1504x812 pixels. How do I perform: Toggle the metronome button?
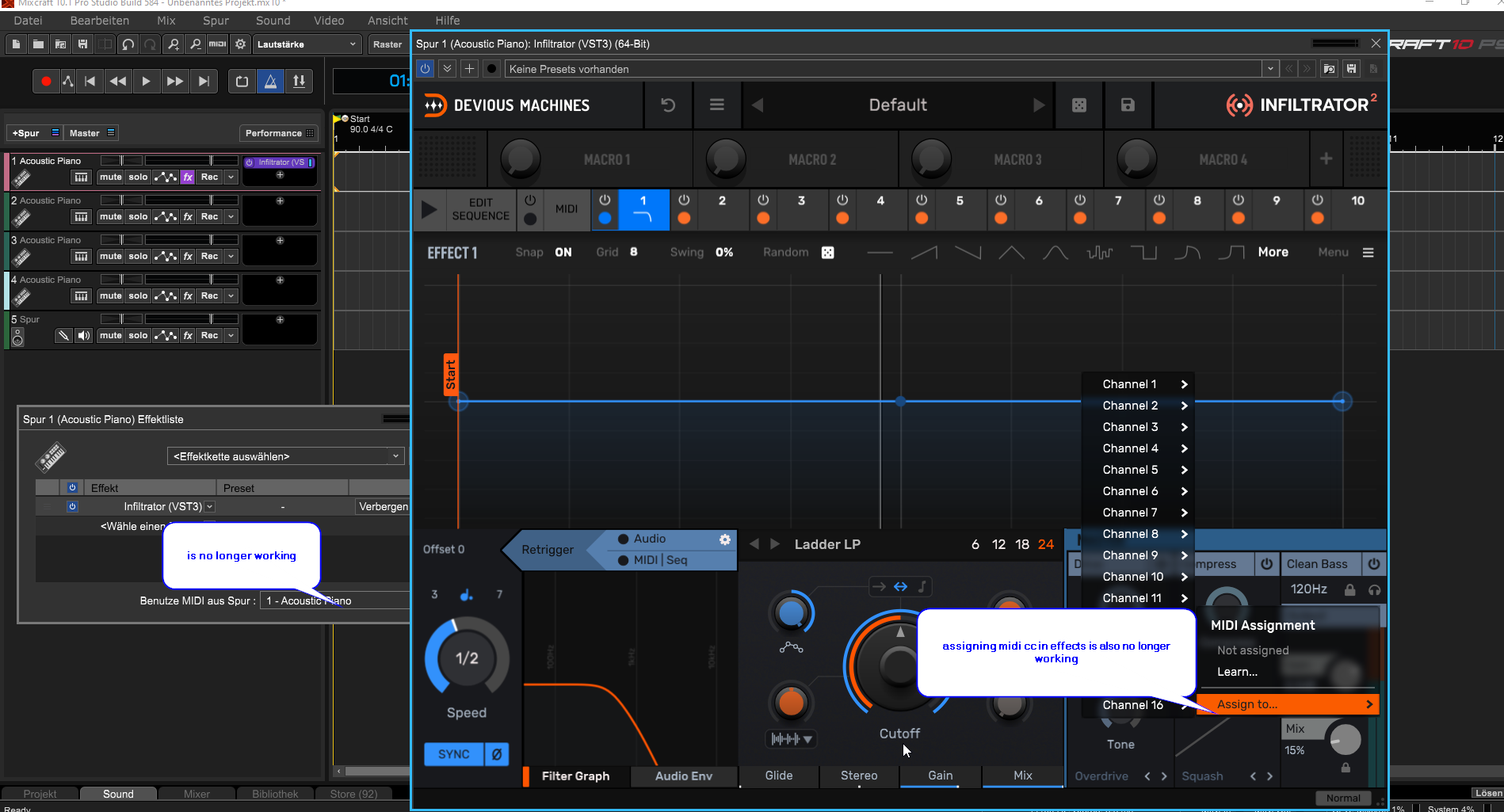coord(270,81)
